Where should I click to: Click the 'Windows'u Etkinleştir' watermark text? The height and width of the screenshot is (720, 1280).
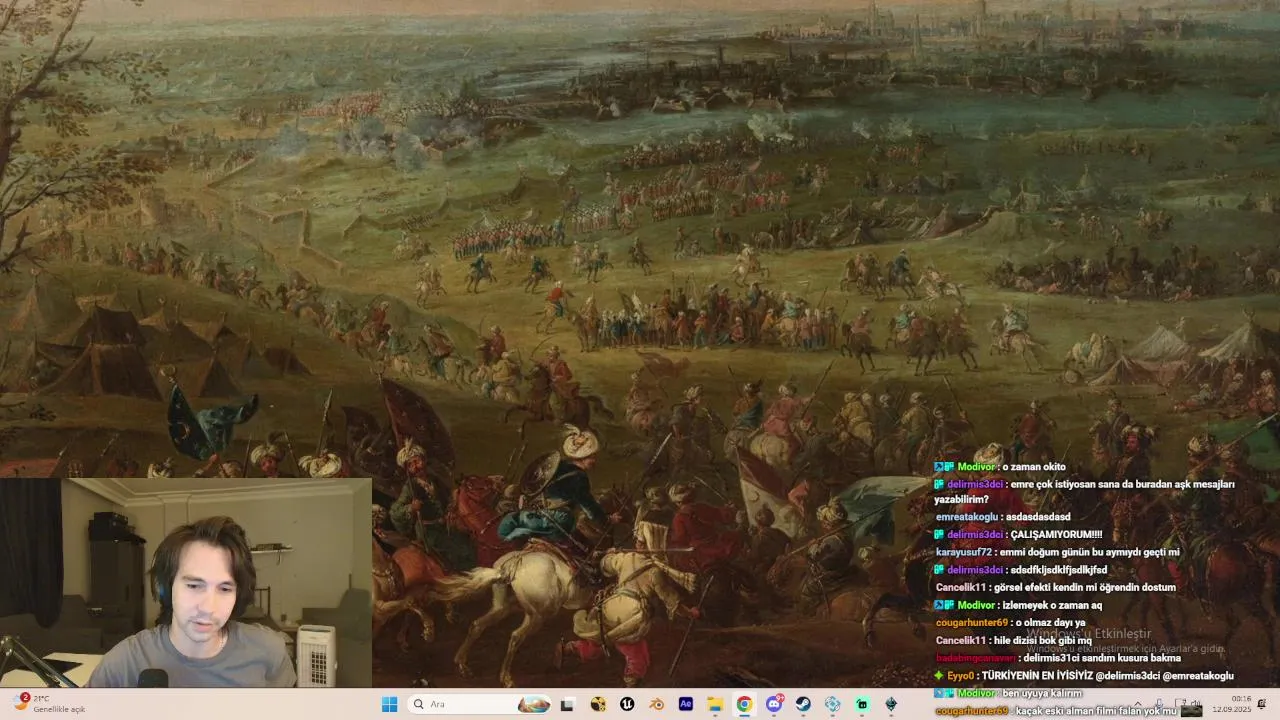point(1089,634)
